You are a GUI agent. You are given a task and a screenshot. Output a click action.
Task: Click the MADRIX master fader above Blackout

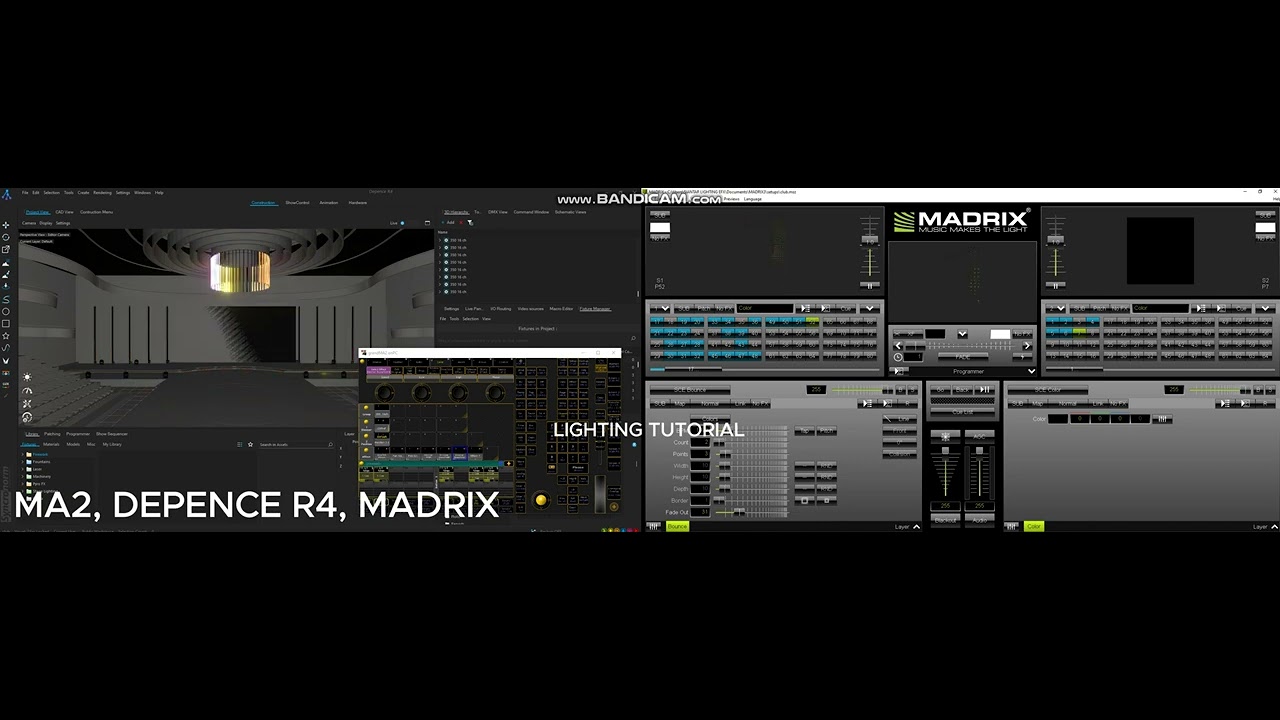pos(945,472)
